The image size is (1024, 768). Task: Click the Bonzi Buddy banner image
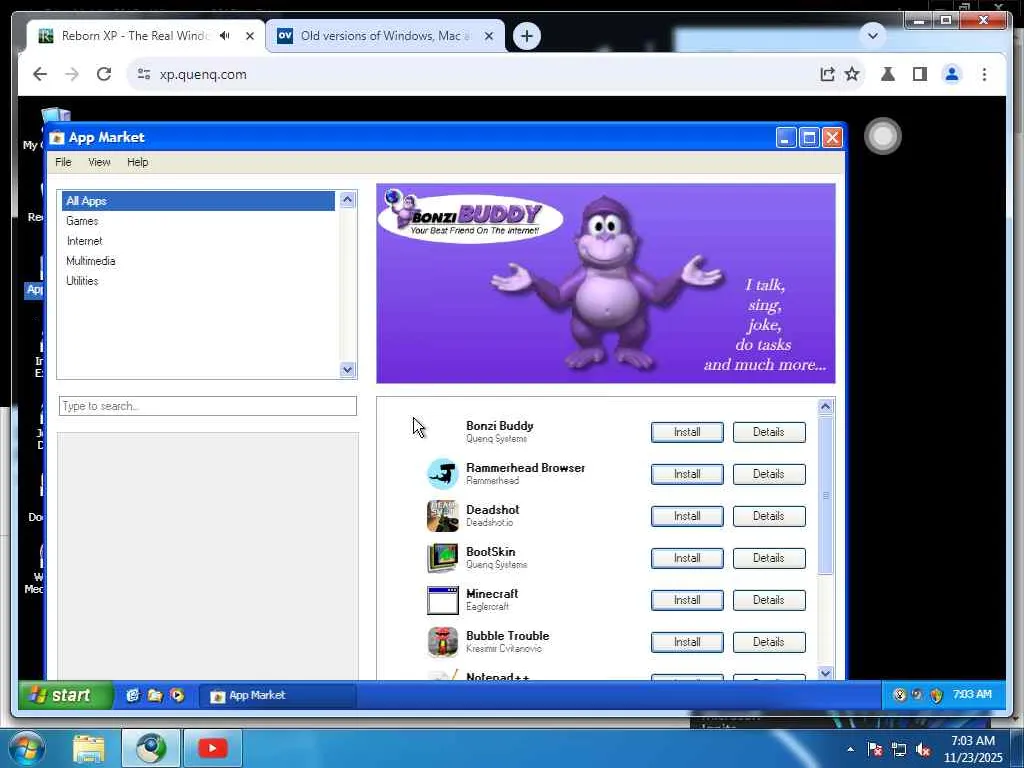click(605, 283)
